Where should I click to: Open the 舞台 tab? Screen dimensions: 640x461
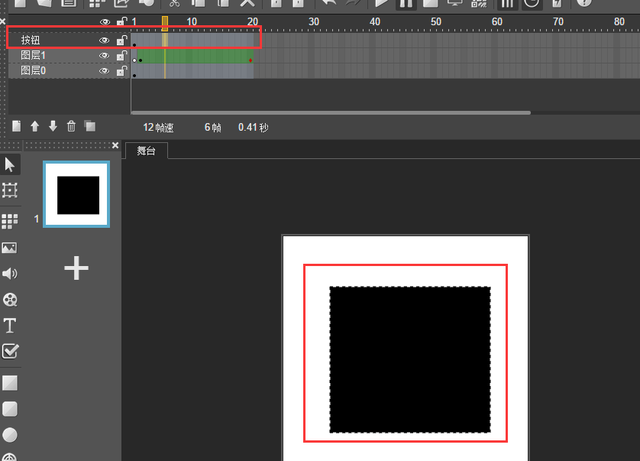(146, 151)
